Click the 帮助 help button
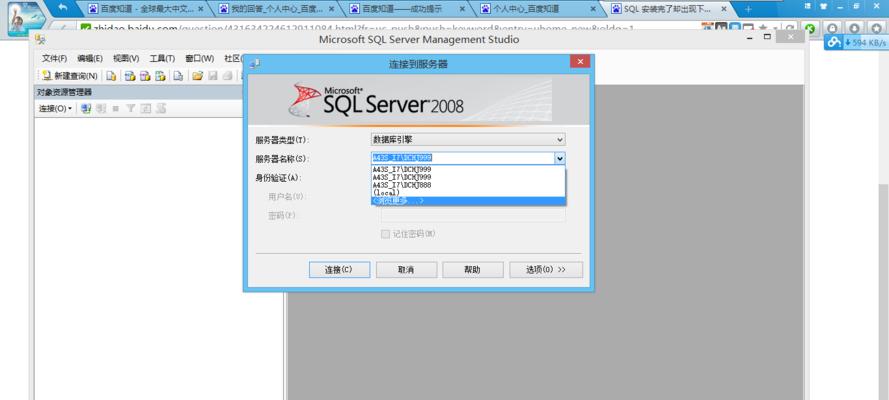Screen dimensions: 889x400 pos(472,270)
